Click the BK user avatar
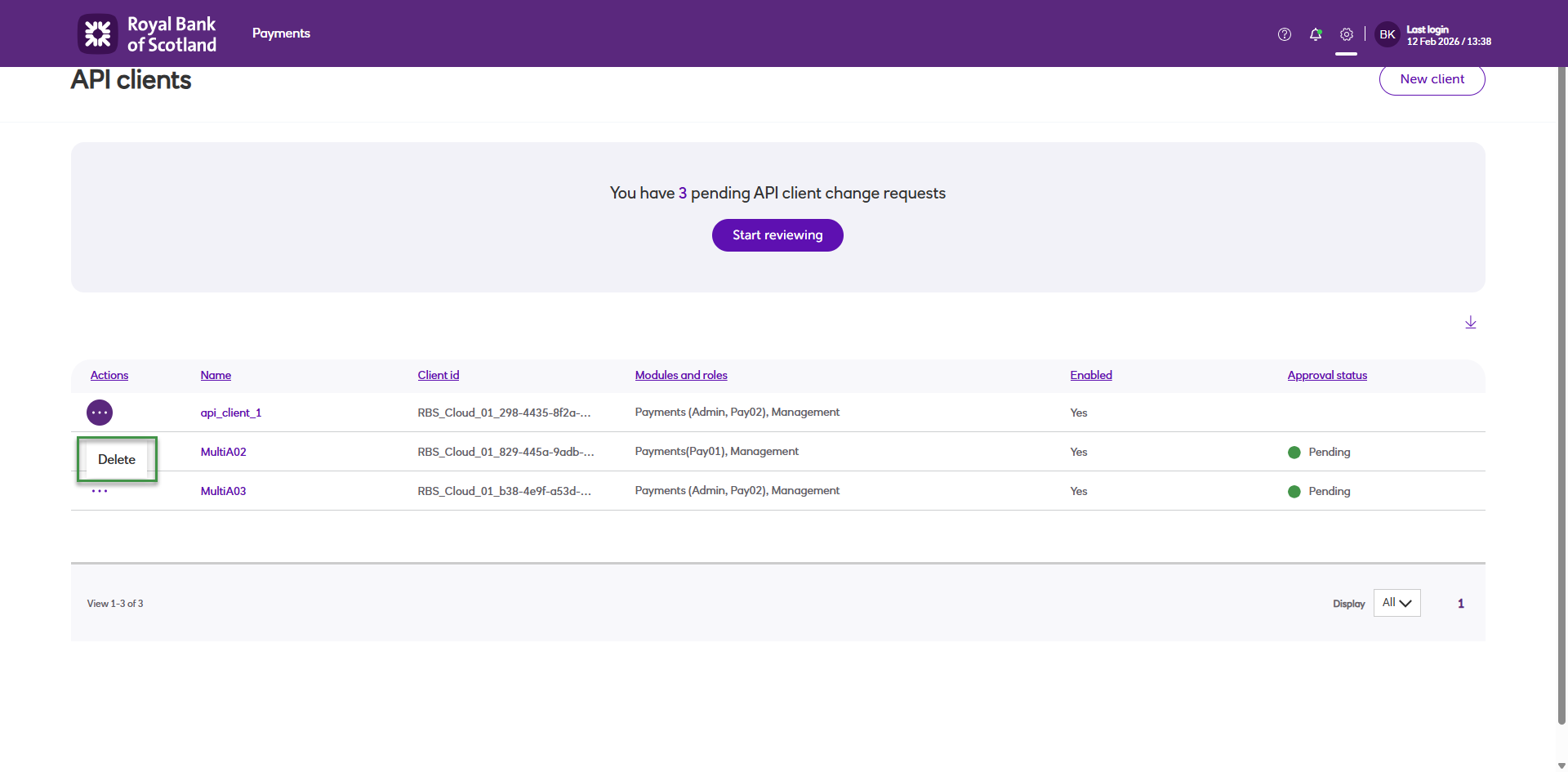1568x772 pixels. click(1388, 34)
